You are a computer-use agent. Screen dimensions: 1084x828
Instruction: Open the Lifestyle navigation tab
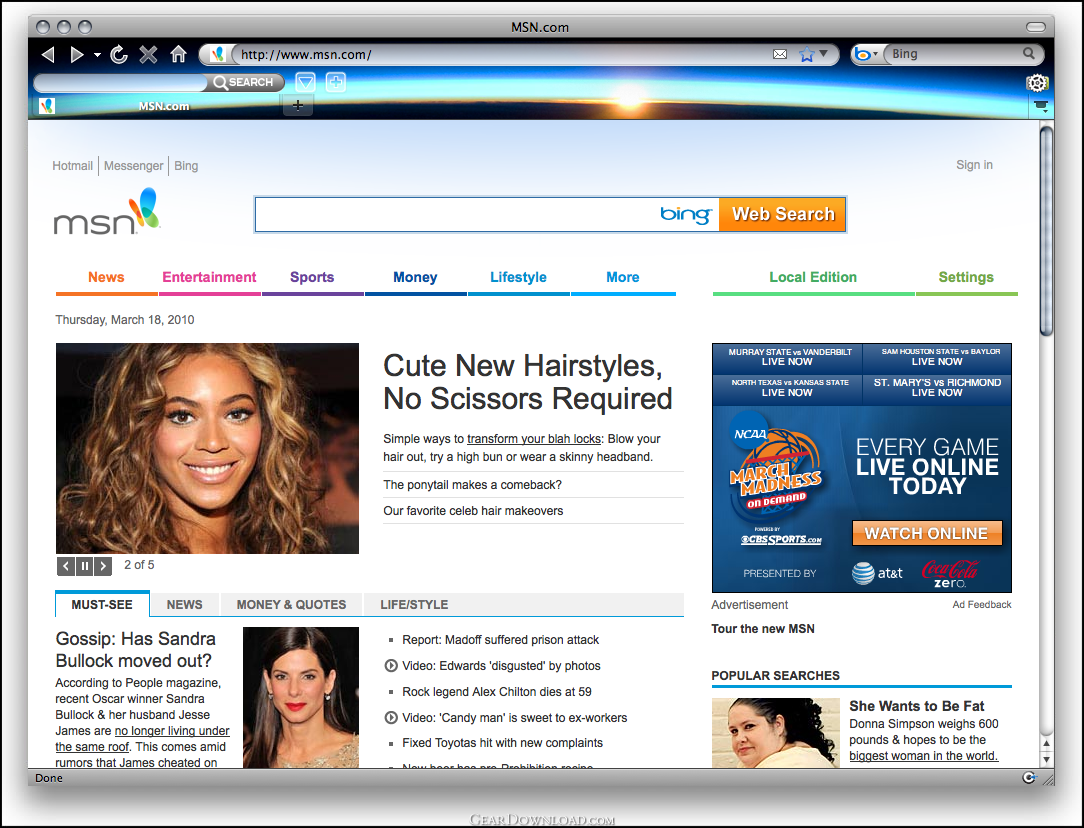click(x=518, y=277)
